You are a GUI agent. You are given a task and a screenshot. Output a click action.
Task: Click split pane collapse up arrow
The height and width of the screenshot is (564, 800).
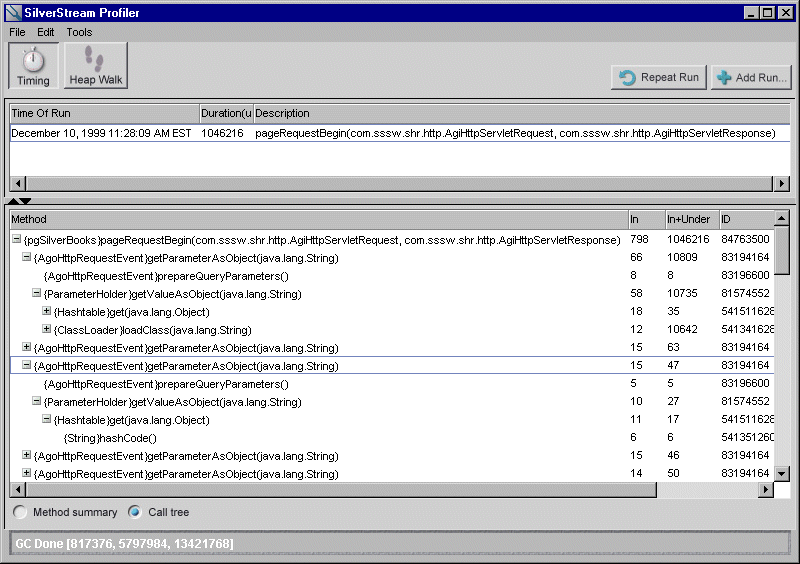coord(13,201)
